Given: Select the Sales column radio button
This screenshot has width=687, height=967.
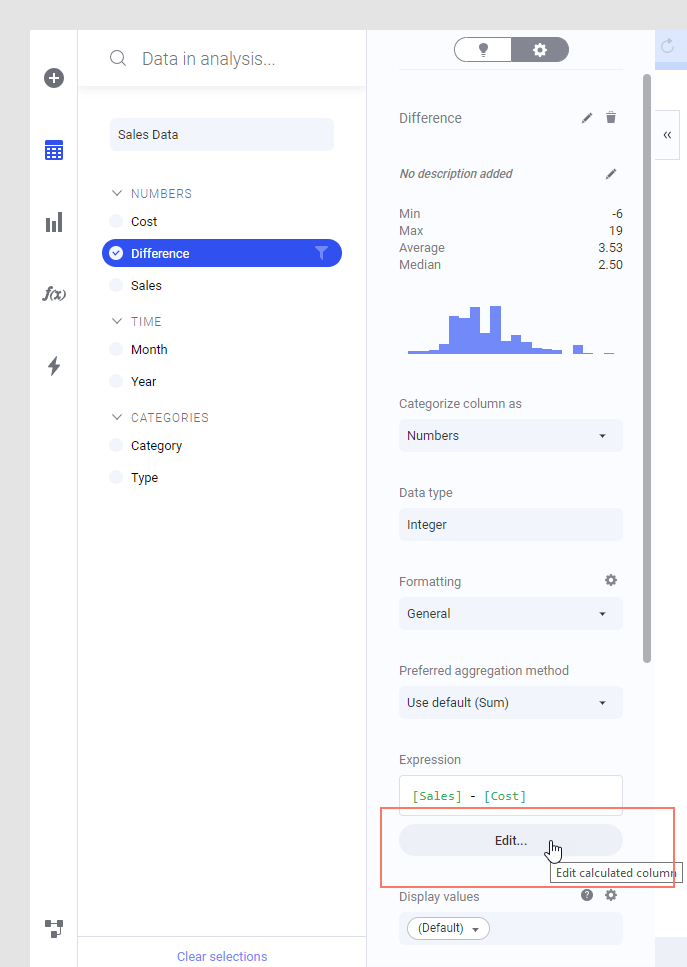Looking at the screenshot, I should point(116,286).
